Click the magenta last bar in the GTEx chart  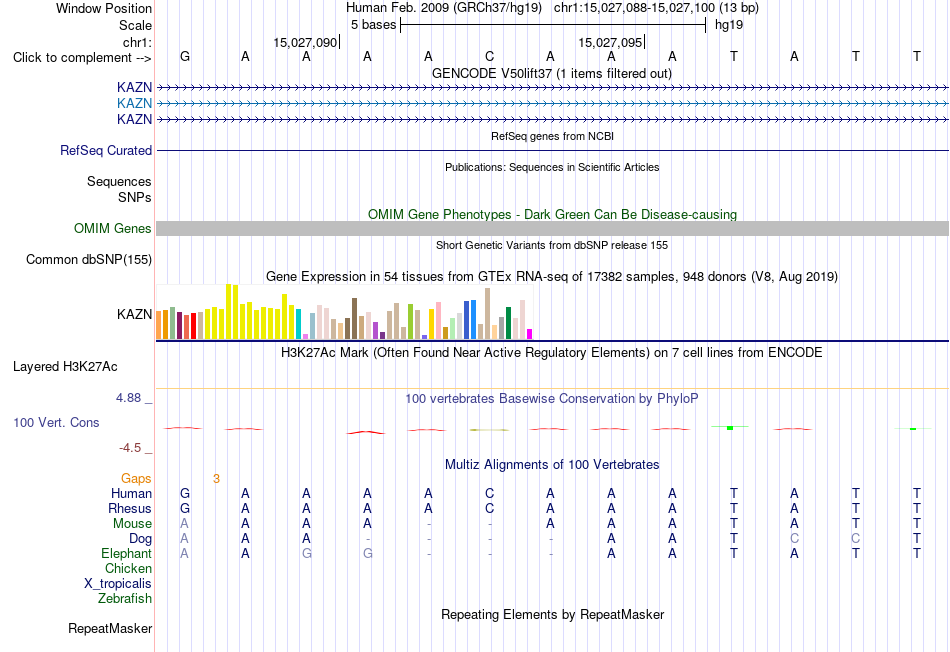pyautogui.click(x=530, y=334)
